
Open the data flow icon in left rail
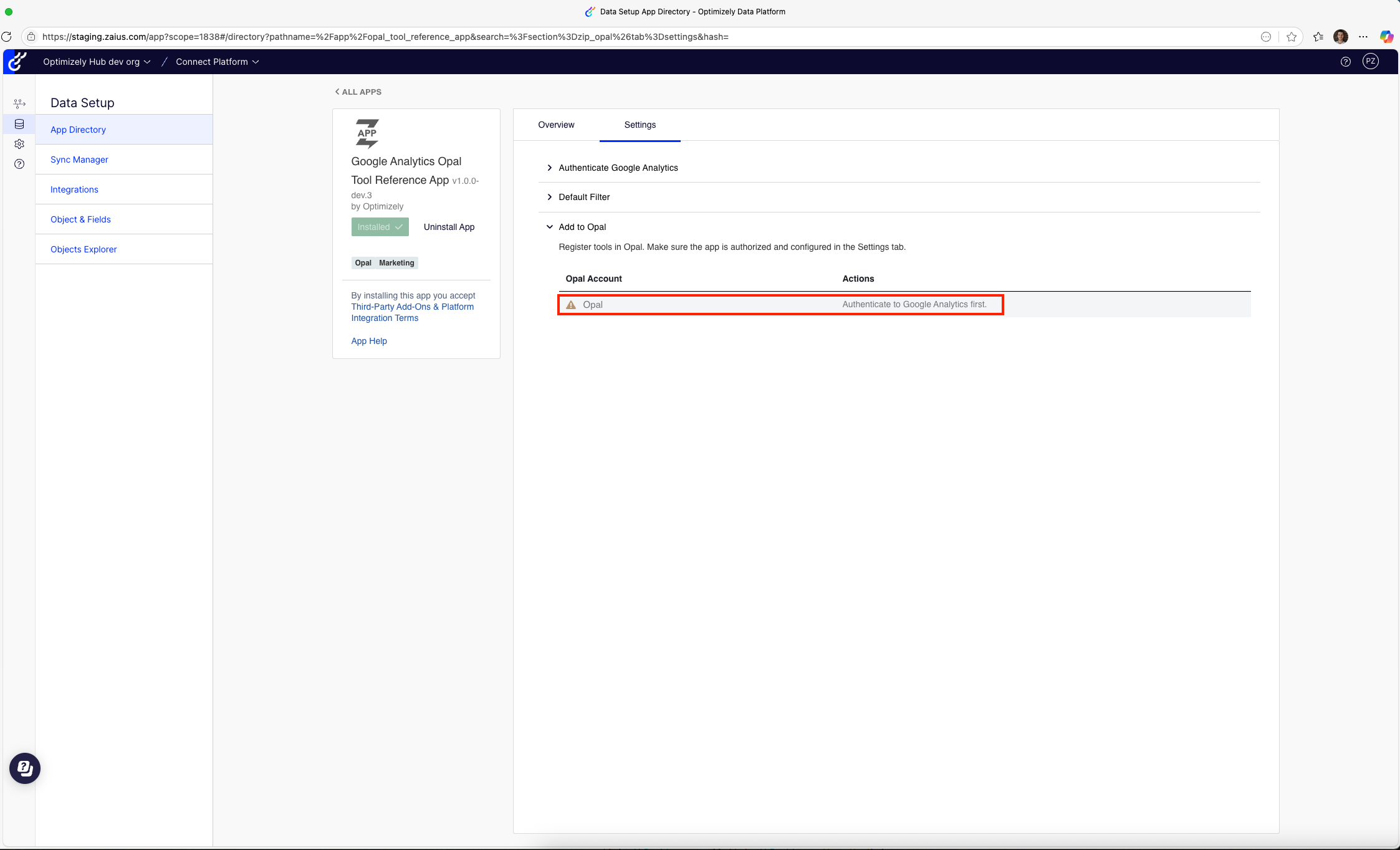pyautogui.click(x=19, y=103)
